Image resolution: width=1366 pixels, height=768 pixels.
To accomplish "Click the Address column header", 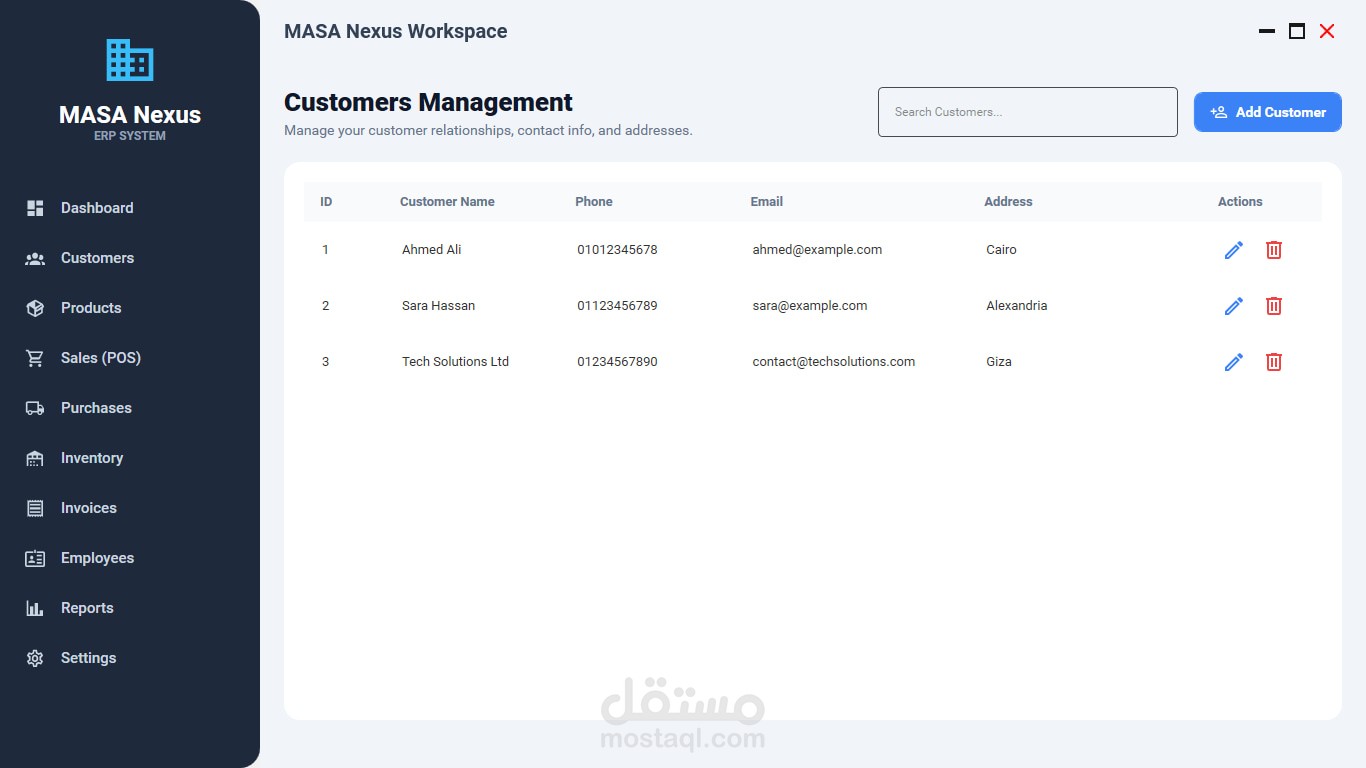I will (x=1008, y=202).
